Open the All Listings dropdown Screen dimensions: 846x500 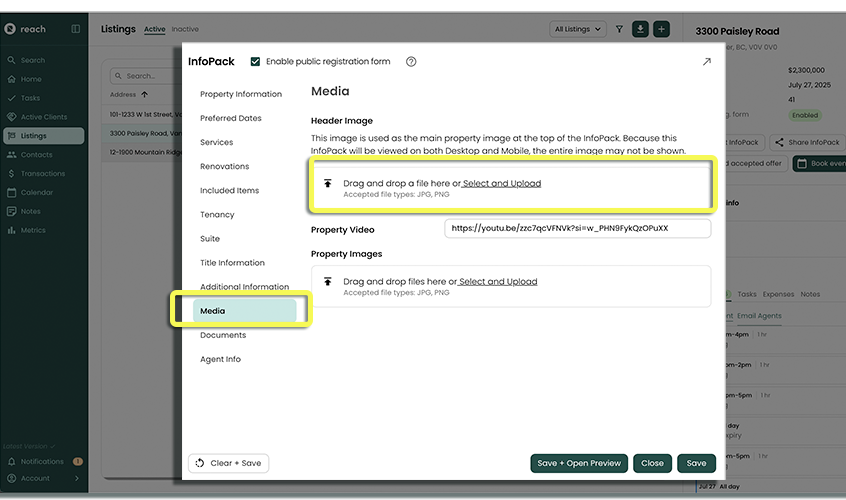(x=578, y=29)
